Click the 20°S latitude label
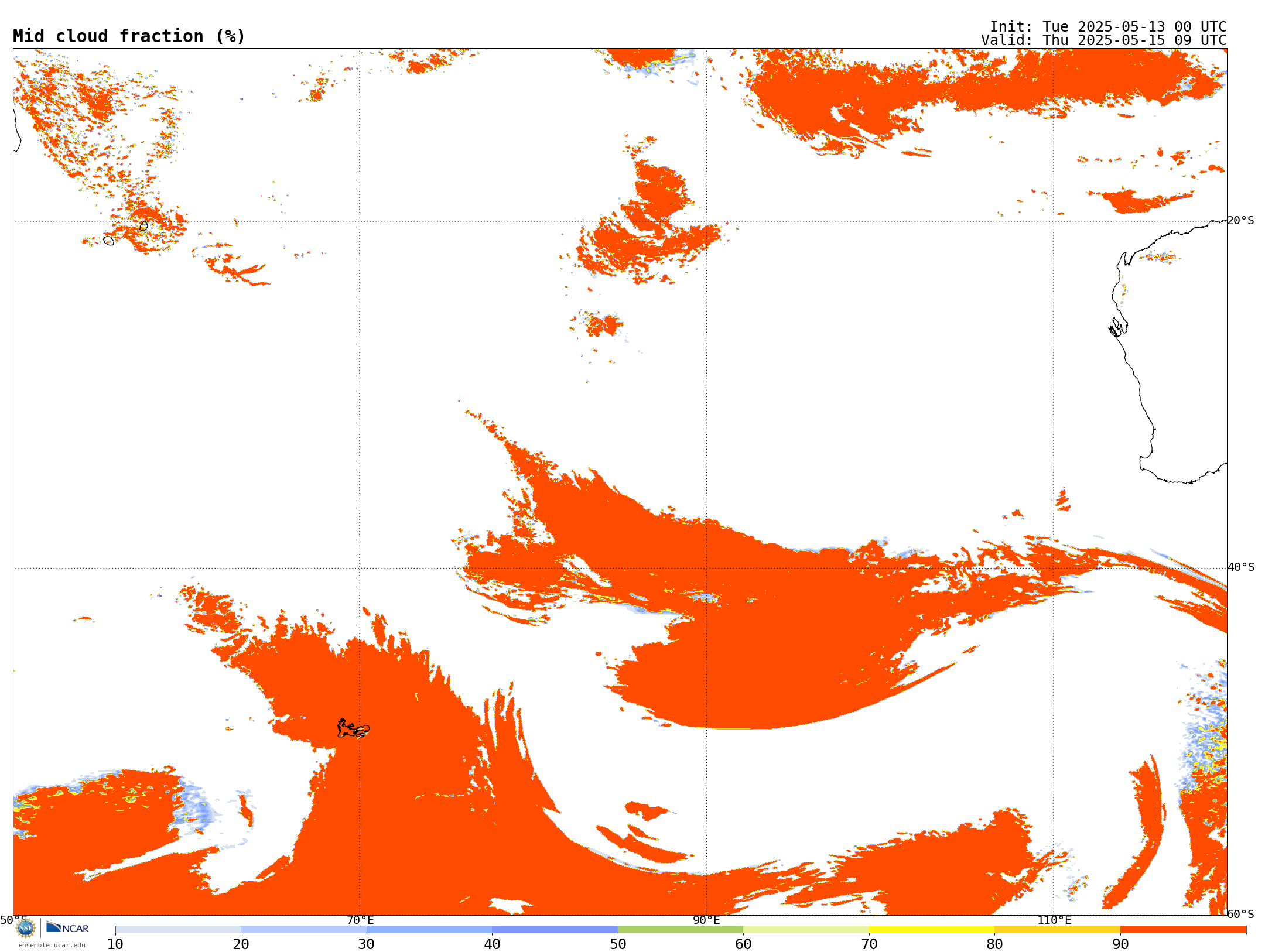1265x952 pixels. point(1241,221)
